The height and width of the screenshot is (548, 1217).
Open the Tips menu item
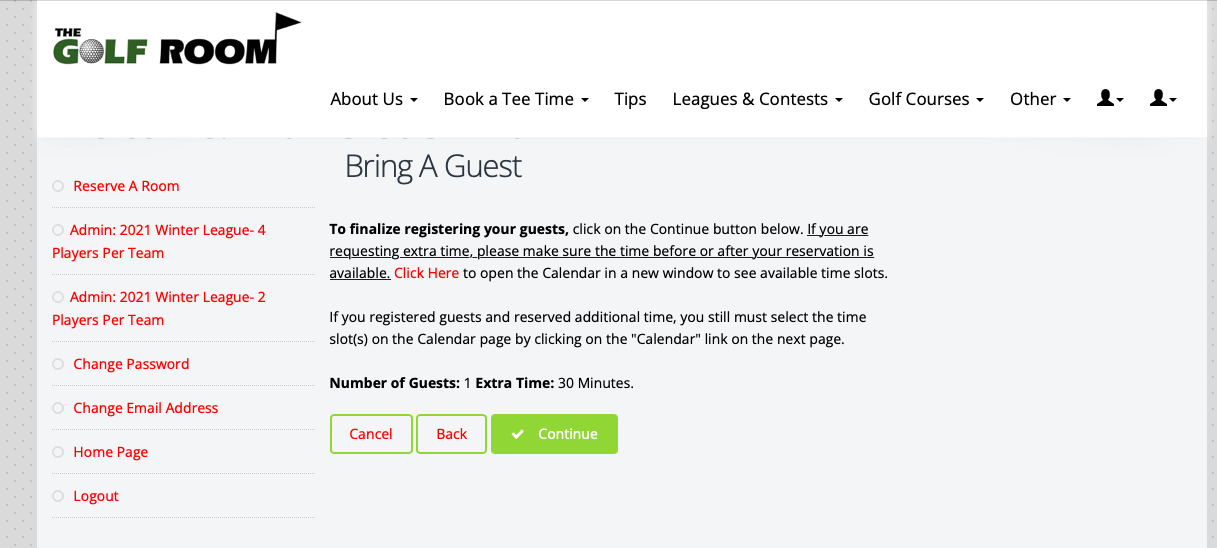630,99
